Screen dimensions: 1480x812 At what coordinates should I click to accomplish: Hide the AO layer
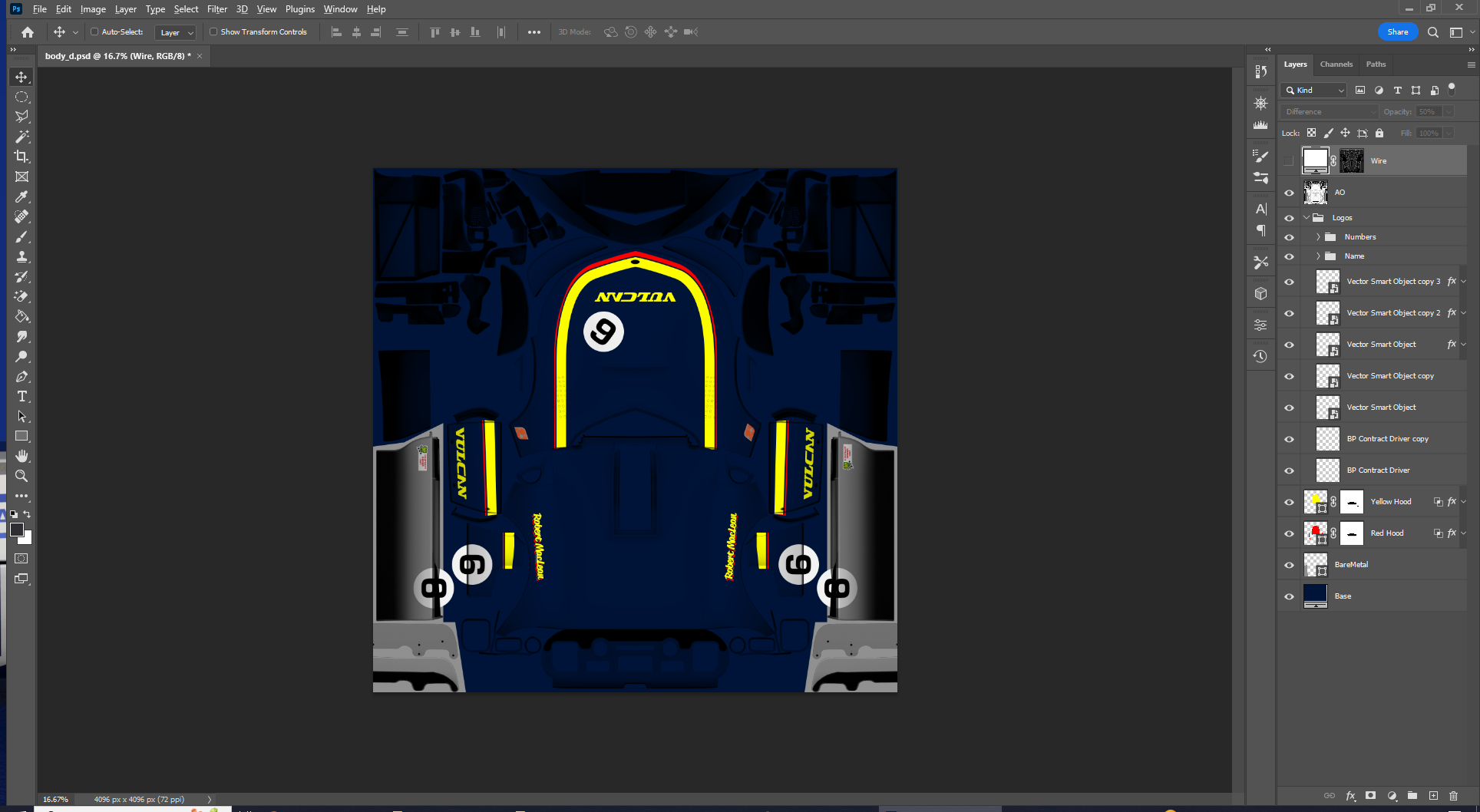[1289, 193]
